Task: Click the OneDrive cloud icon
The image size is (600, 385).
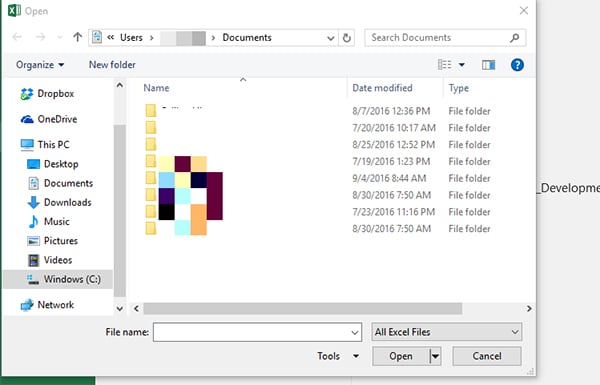Action: tap(27, 119)
